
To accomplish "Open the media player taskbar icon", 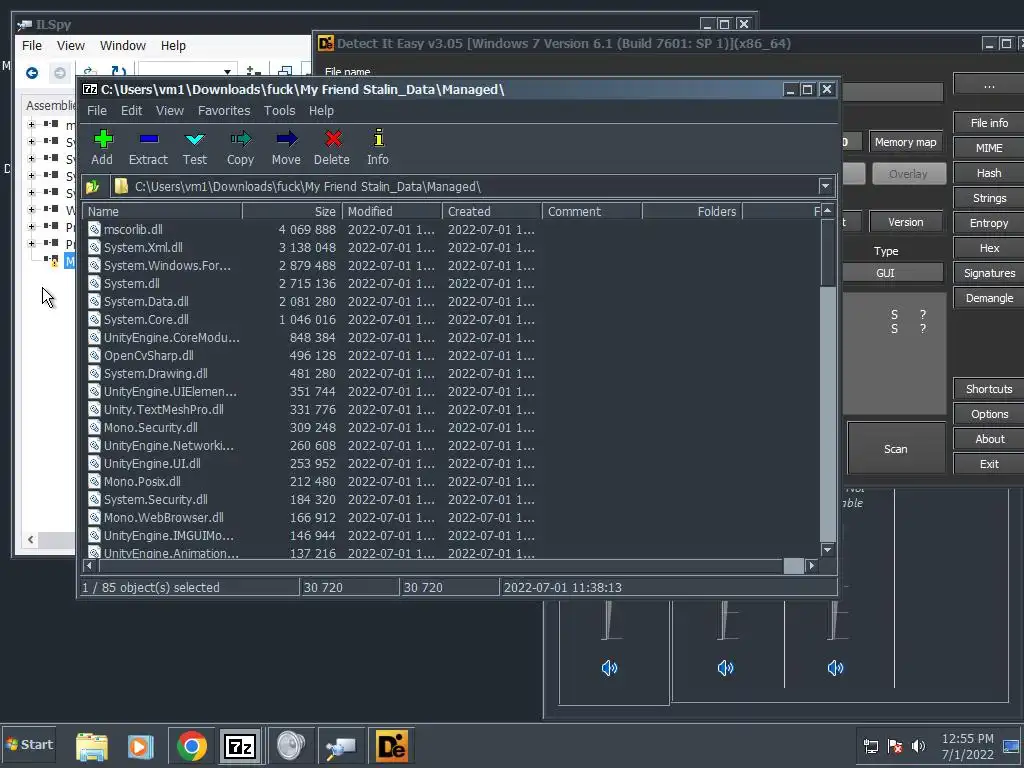I will [x=140, y=746].
